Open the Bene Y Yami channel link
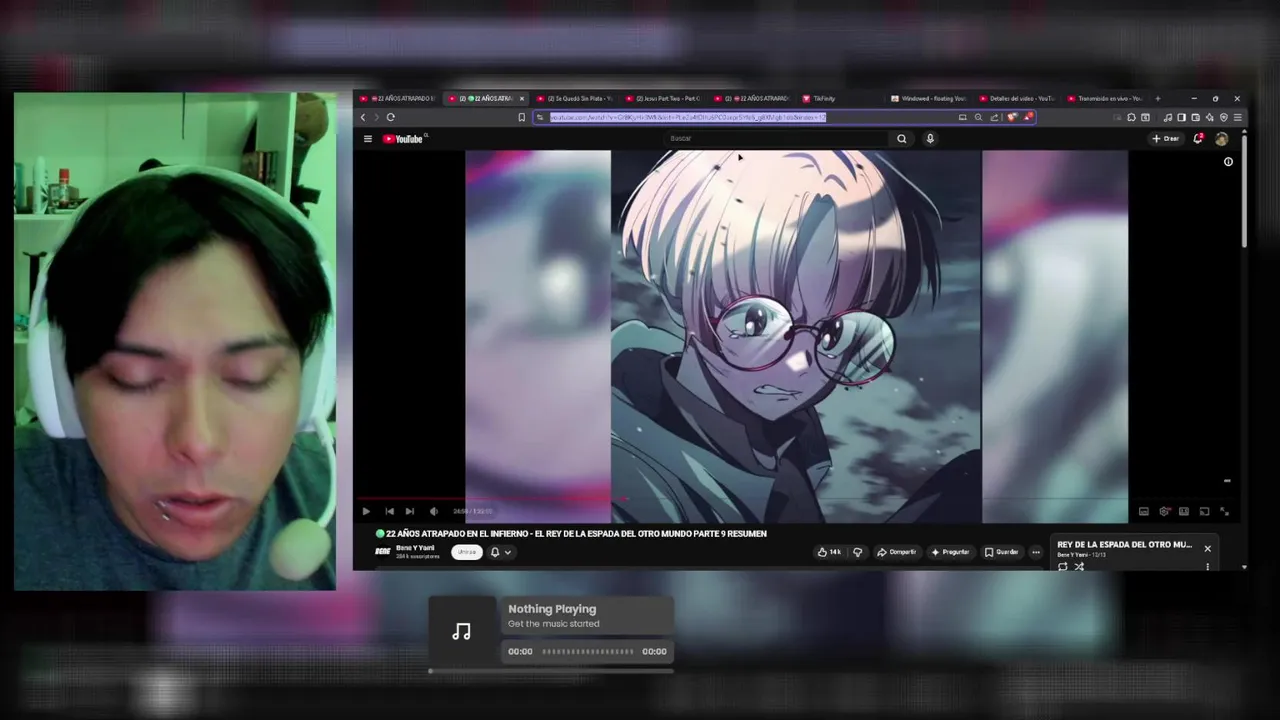The image size is (1280, 720). (x=415, y=548)
